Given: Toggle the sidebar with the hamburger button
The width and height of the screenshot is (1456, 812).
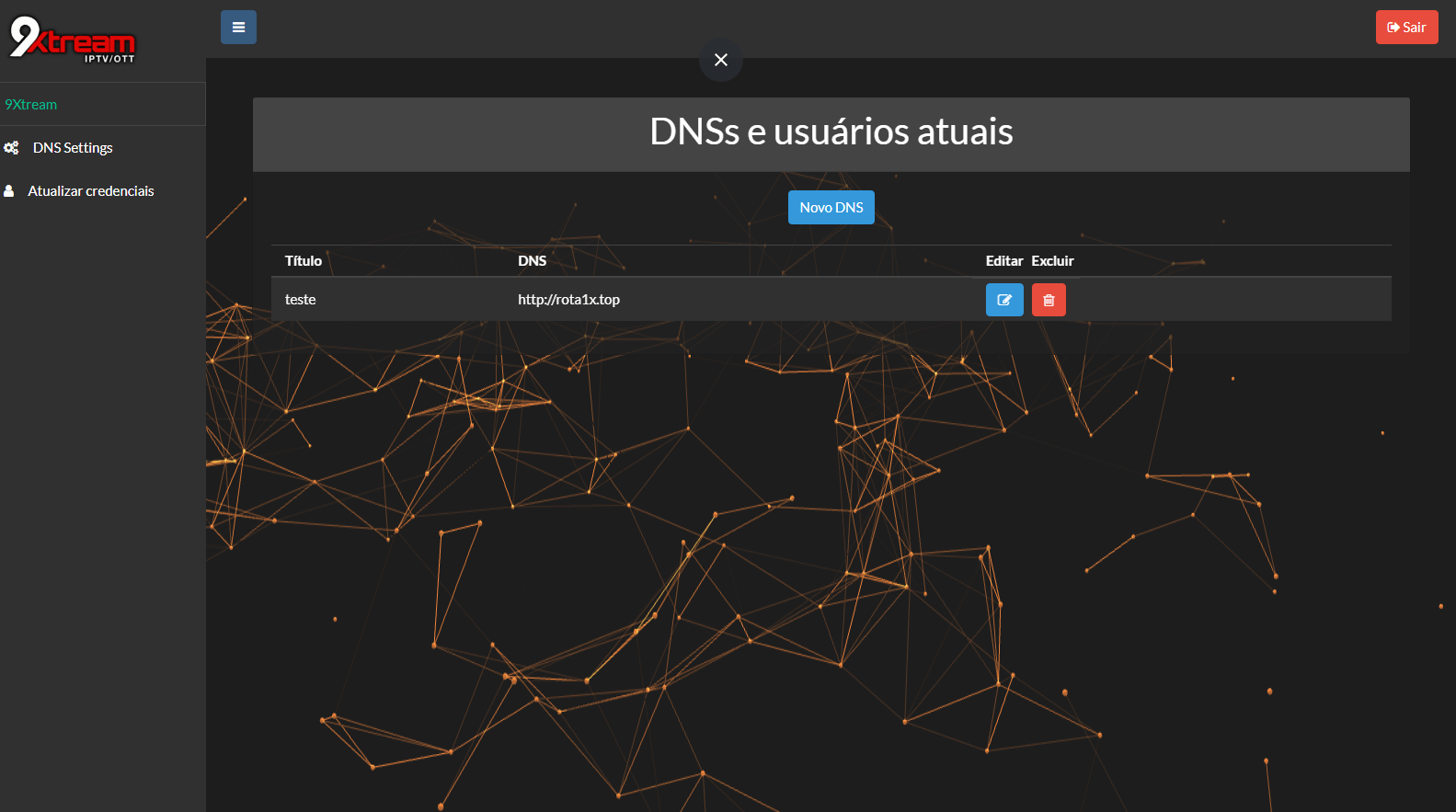Looking at the screenshot, I should (238, 28).
